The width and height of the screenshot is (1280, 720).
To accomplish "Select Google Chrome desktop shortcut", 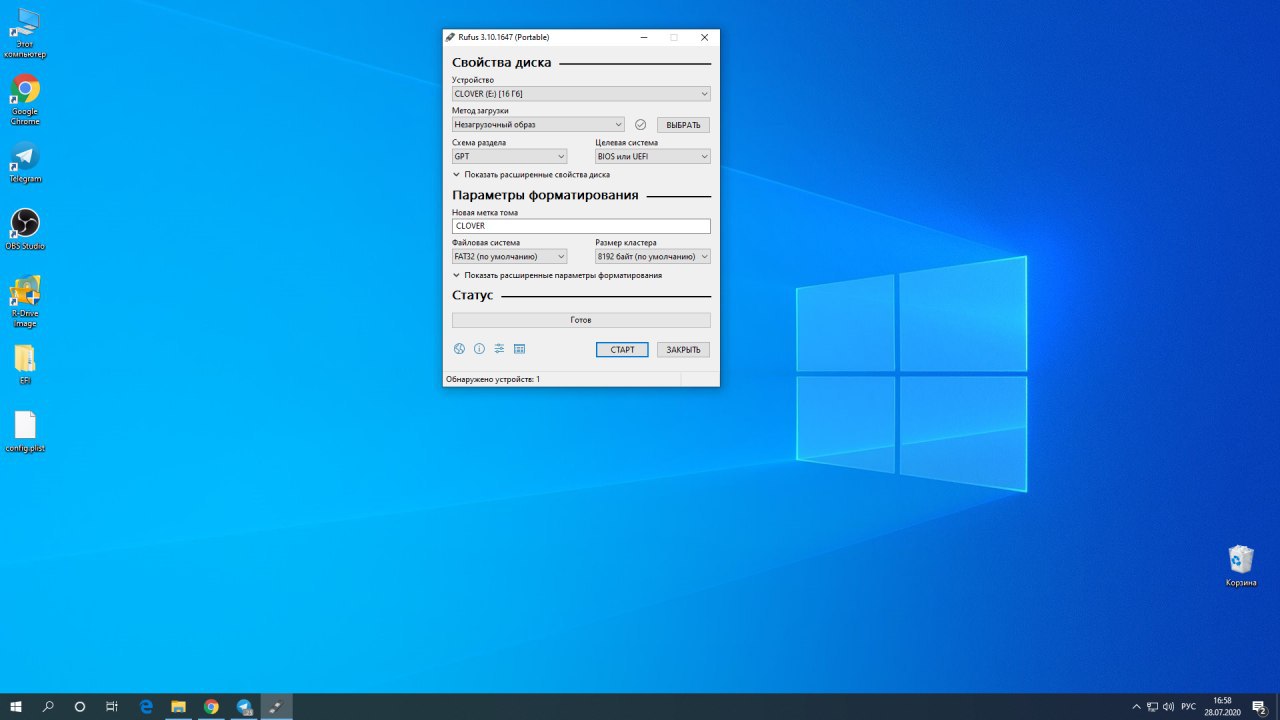I will click(x=25, y=100).
